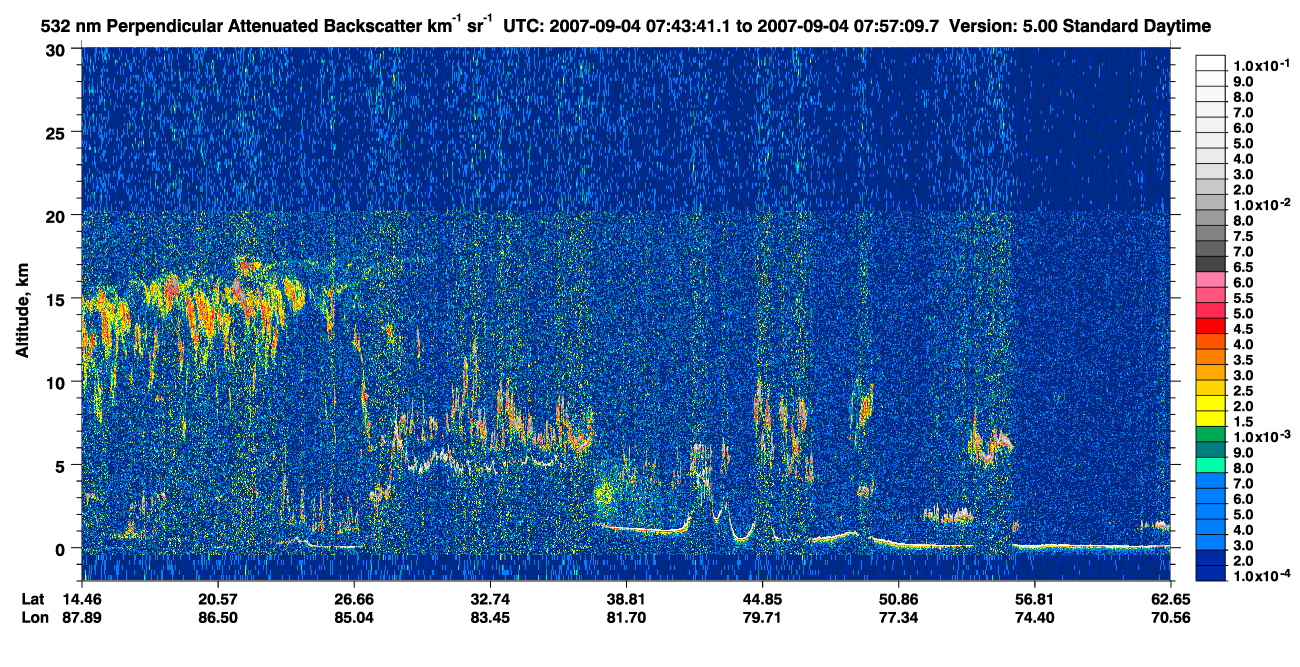Click the 'Lon' row label
The image size is (1300, 667).
click(x=33, y=617)
